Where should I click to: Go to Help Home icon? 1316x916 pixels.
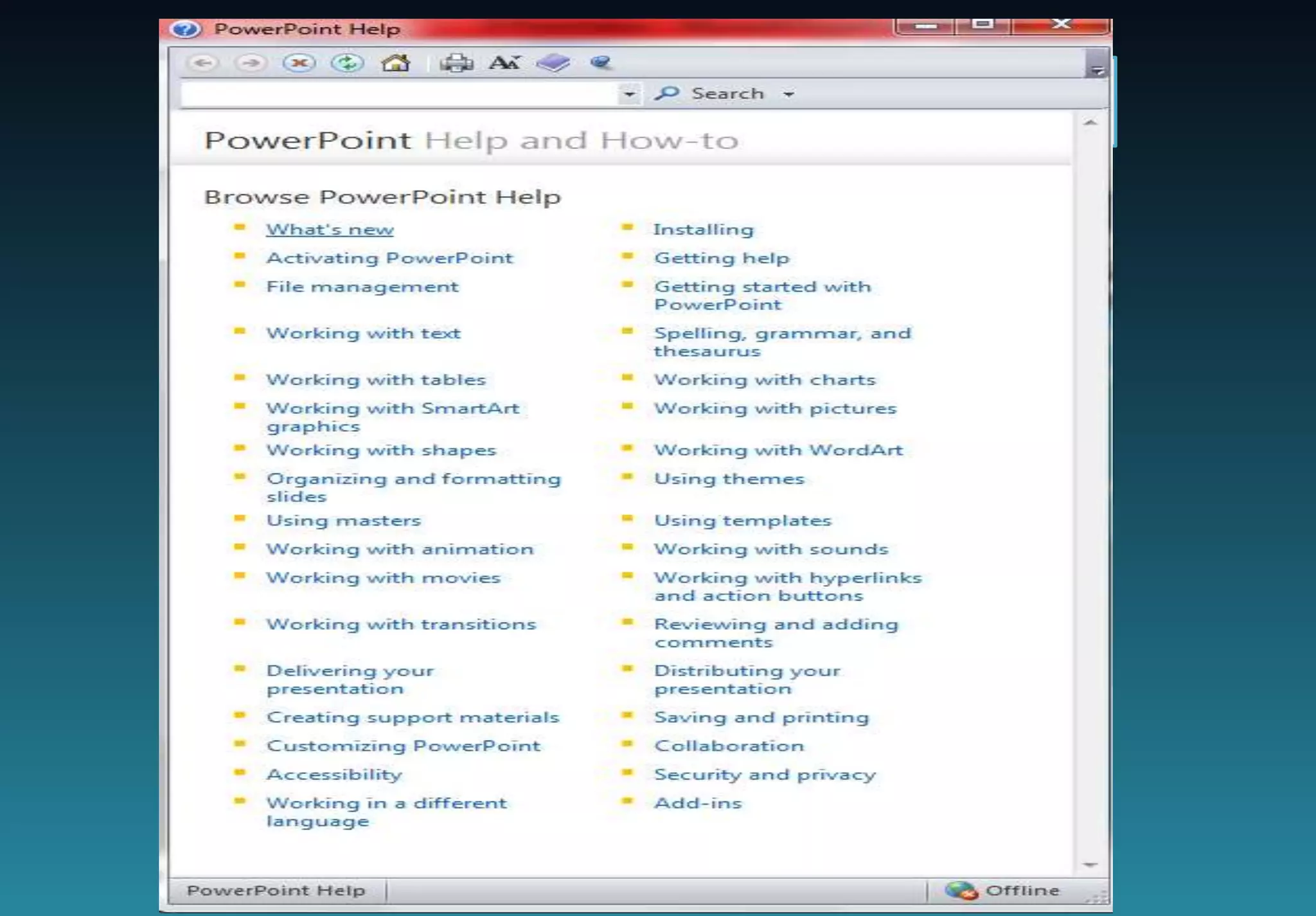(x=395, y=63)
